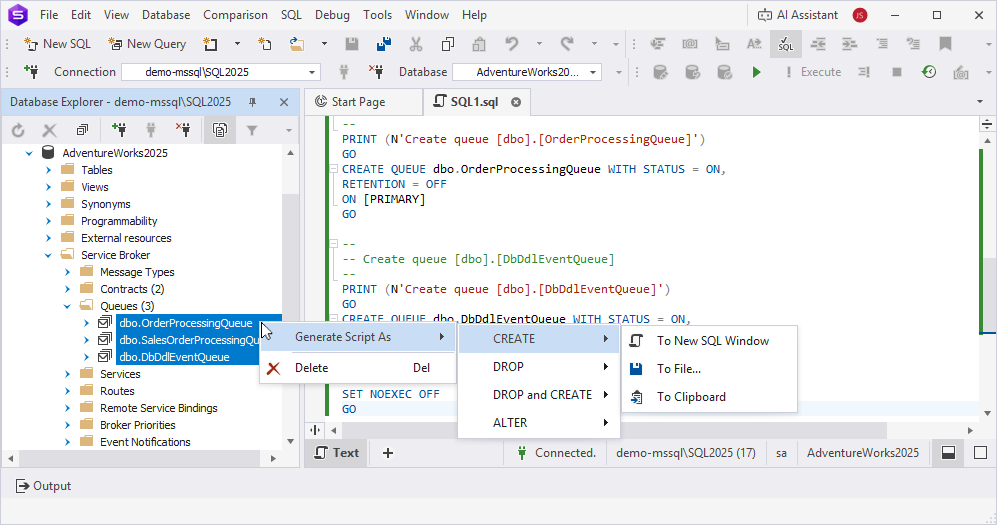Image resolution: width=997 pixels, height=525 pixels.
Task: Click the Refresh icon in Database Explorer
Action: coord(18,130)
